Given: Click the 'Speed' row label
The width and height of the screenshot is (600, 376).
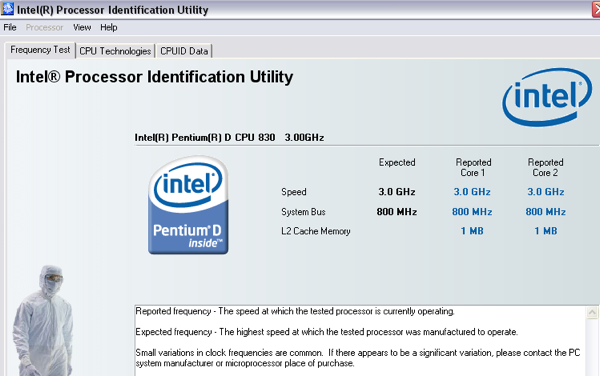Looking at the screenshot, I should click(293, 192).
